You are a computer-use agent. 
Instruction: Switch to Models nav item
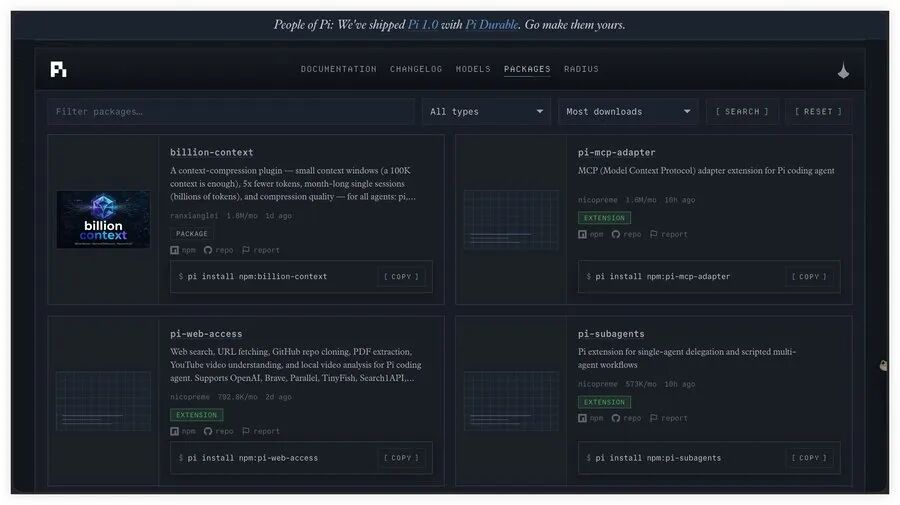pyautogui.click(x=473, y=69)
